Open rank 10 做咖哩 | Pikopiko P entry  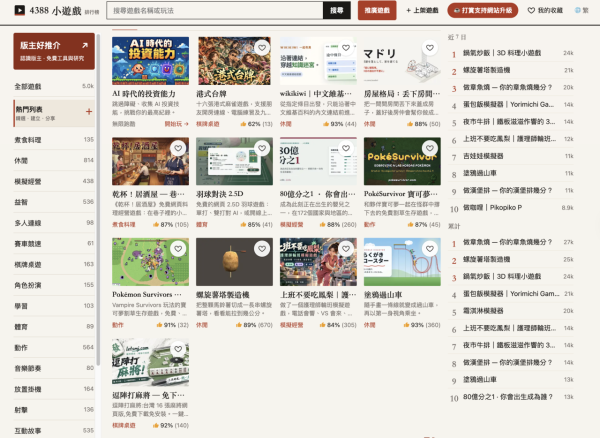[x=511, y=208]
